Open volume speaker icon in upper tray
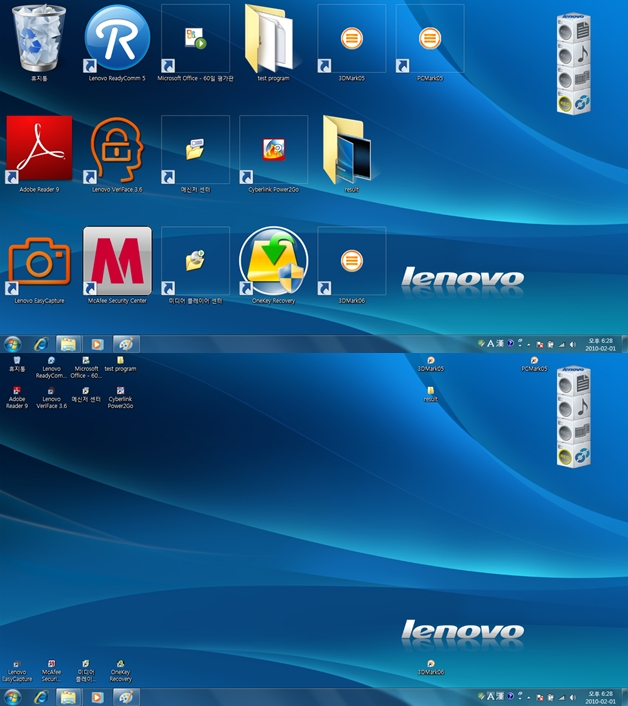Image resolution: width=628 pixels, height=706 pixels. pyautogui.click(x=572, y=344)
